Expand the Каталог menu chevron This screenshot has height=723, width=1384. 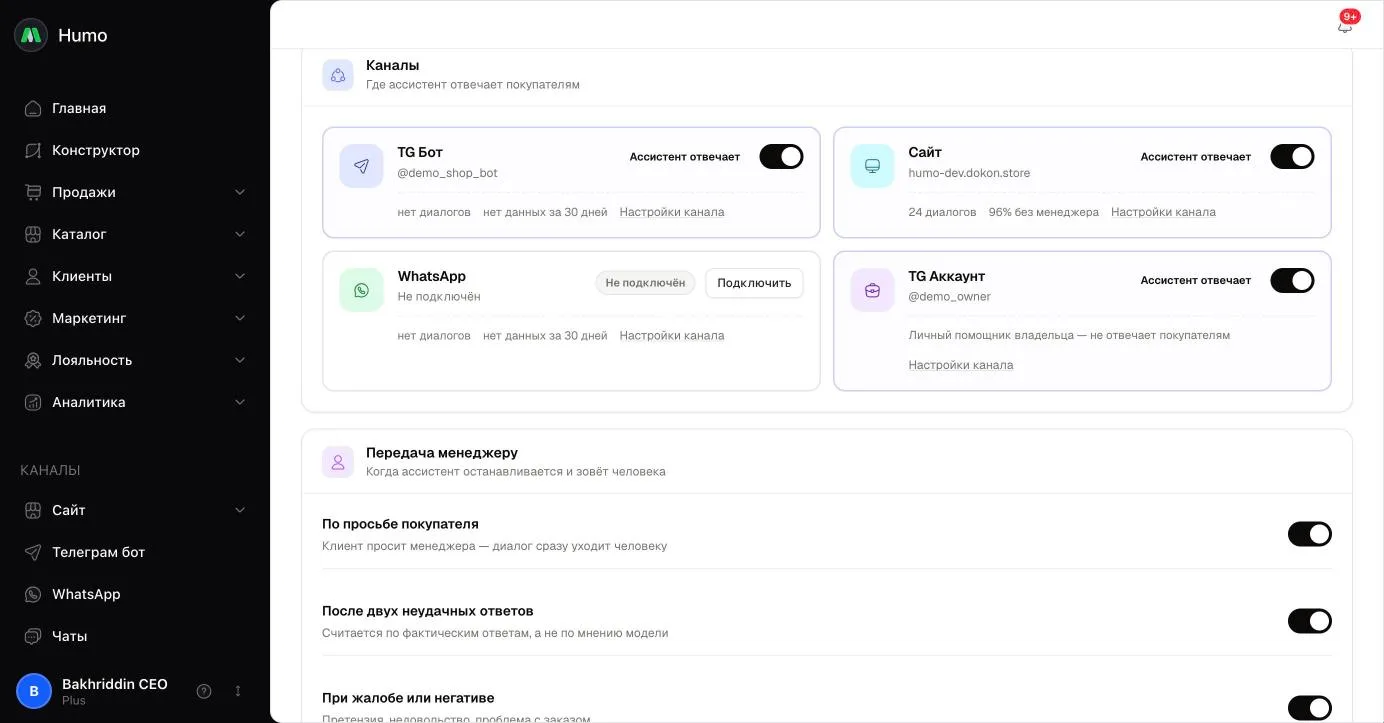(x=240, y=234)
